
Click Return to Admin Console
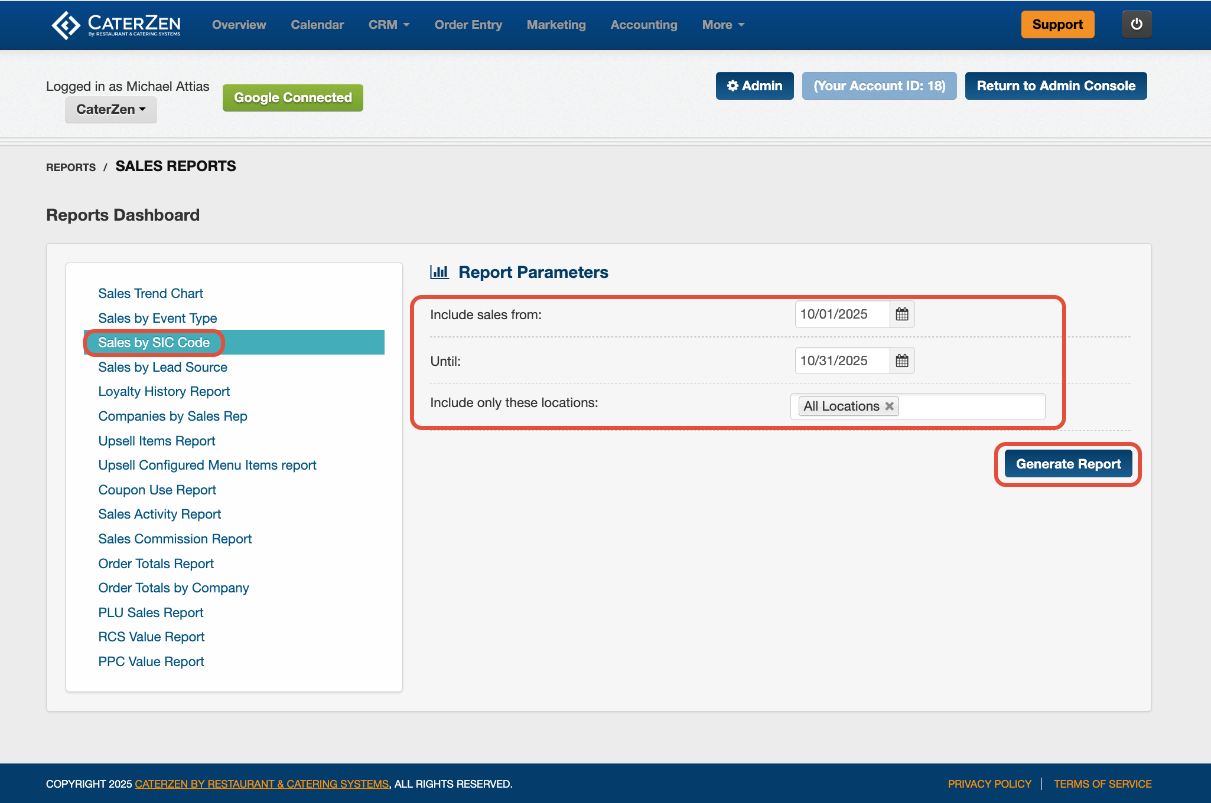point(1056,86)
